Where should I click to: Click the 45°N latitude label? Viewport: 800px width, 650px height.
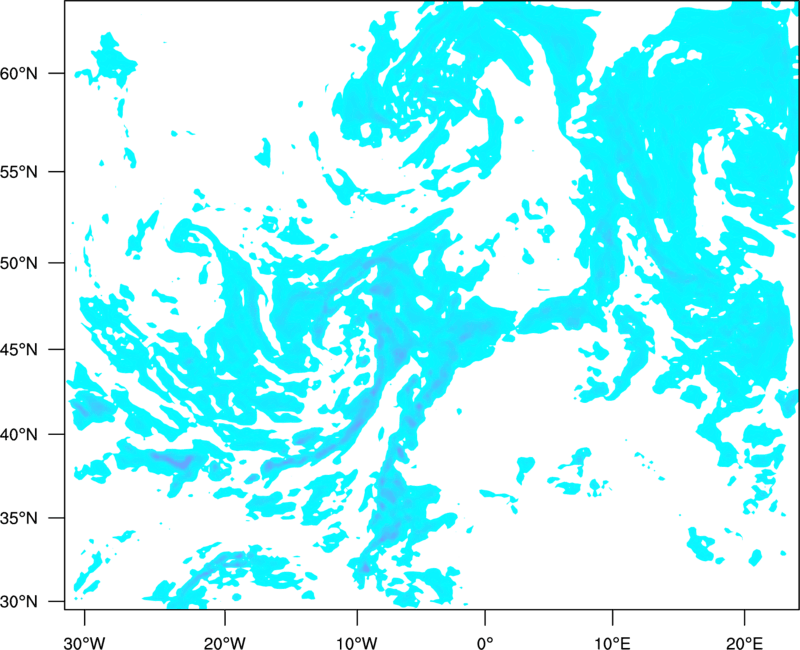(x=19, y=349)
